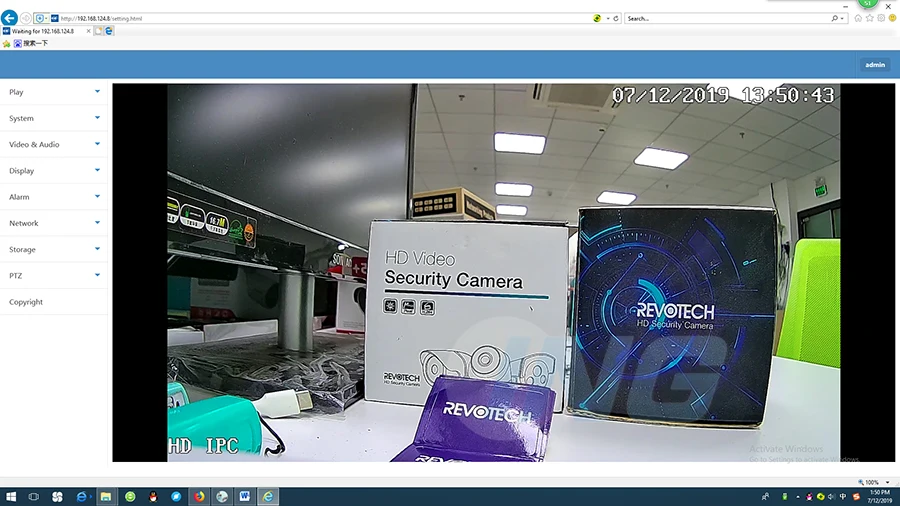The width and height of the screenshot is (900, 506).
Task: Click the live camera video feed
Action: (503, 273)
